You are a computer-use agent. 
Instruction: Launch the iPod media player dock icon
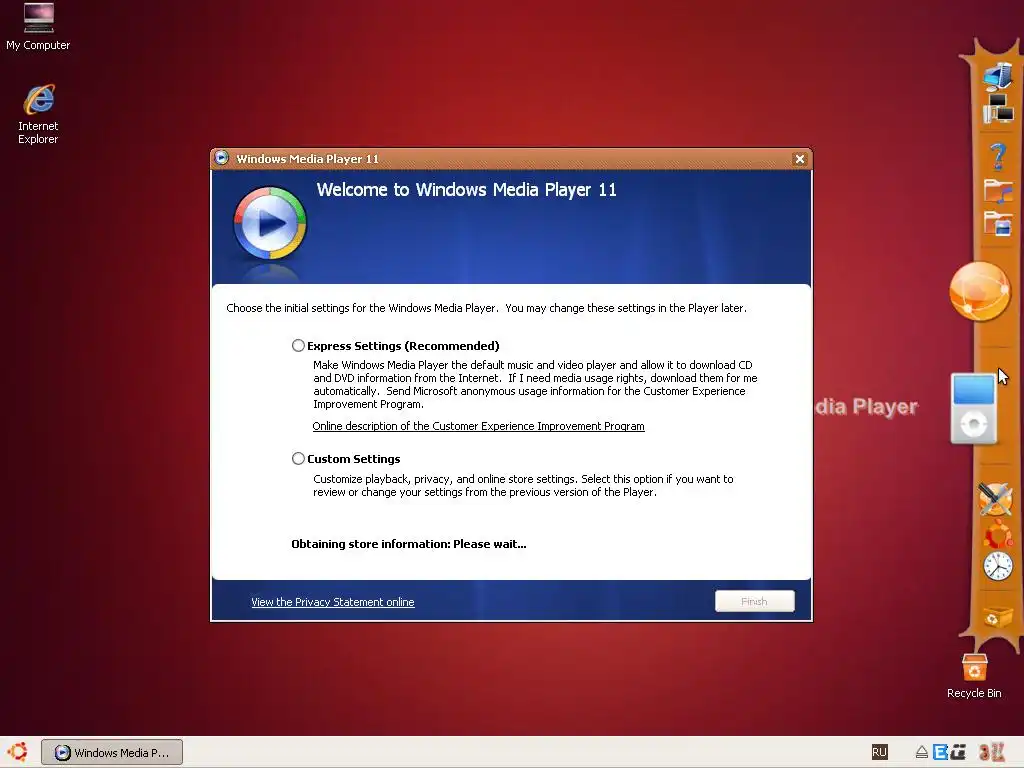click(x=973, y=409)
